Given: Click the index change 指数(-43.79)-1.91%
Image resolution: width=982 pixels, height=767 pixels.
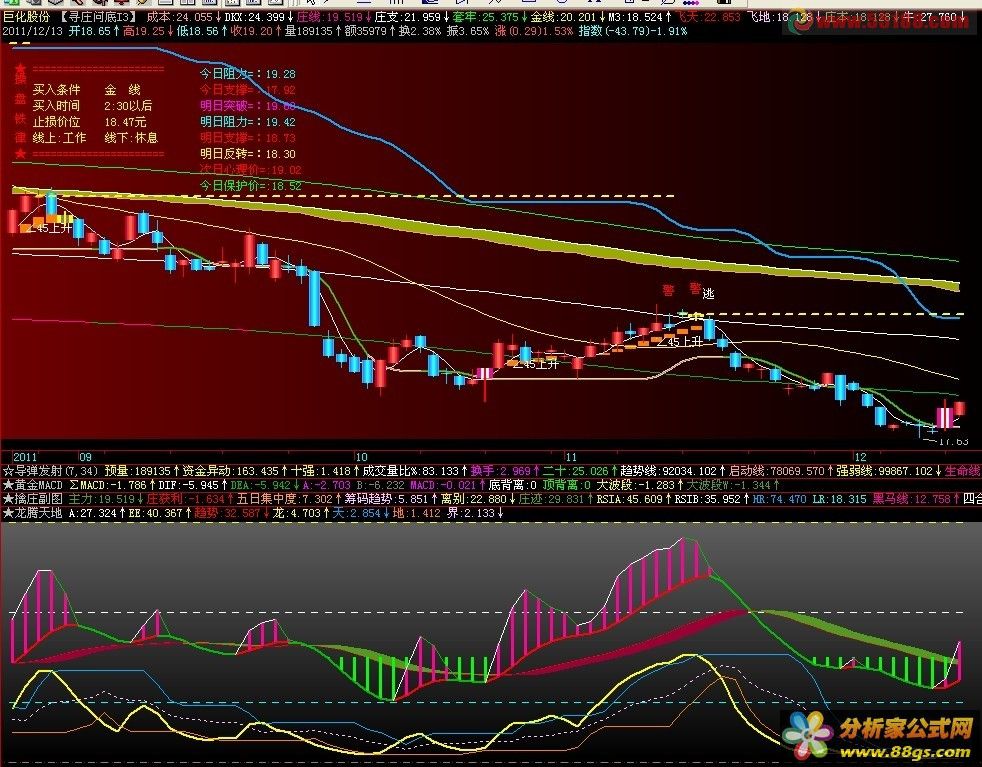Looking at the screenshot, I should pos(633,31).
